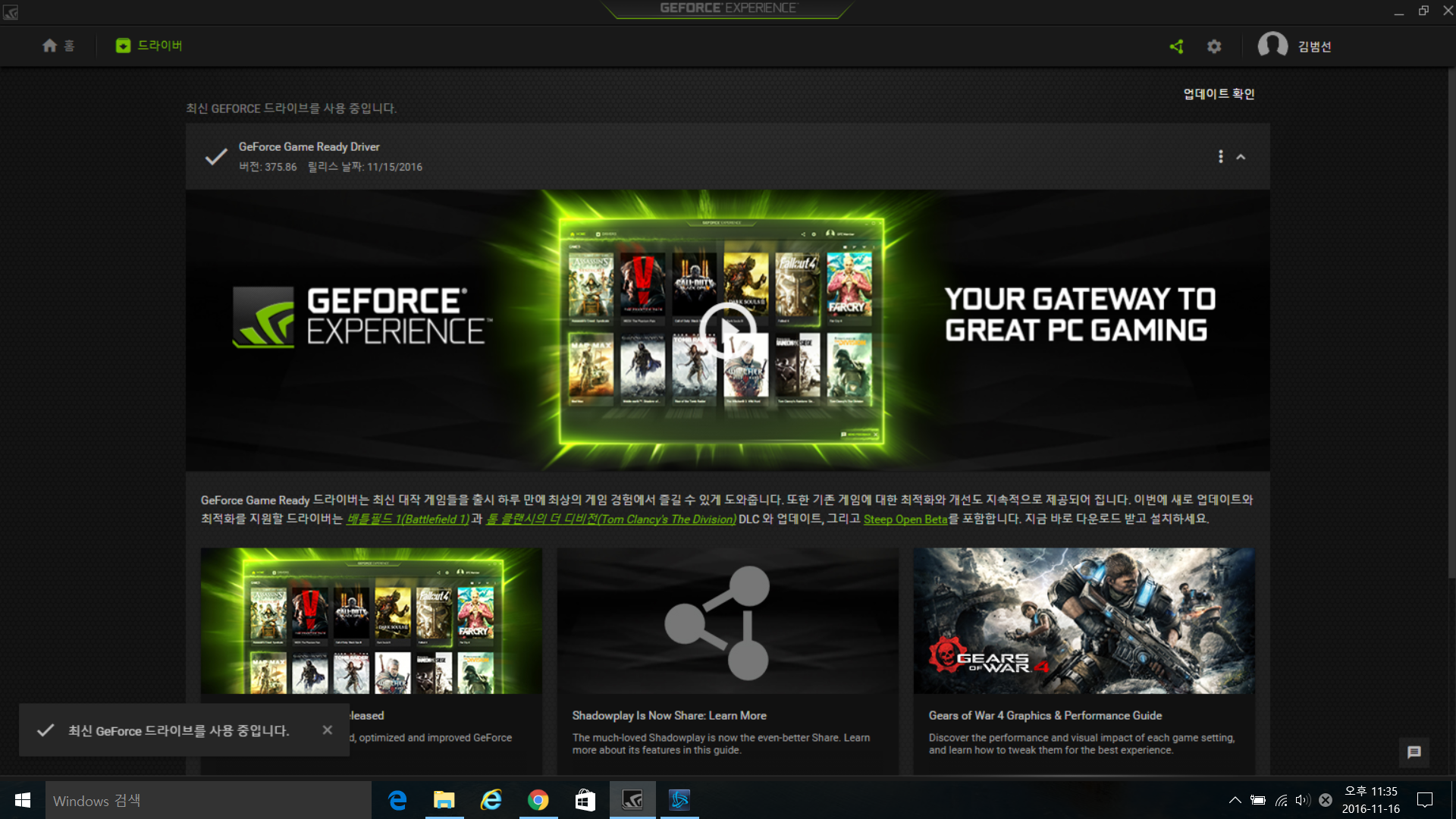Click 'Gears of War 4 Graphics & Performance Guide'
Screen dimensions: 1456x819
[1045, 716]
